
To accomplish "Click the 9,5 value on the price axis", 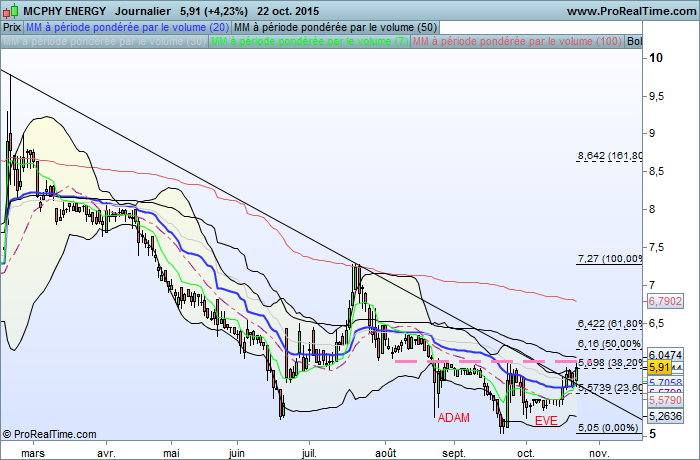I will point(656,96).
